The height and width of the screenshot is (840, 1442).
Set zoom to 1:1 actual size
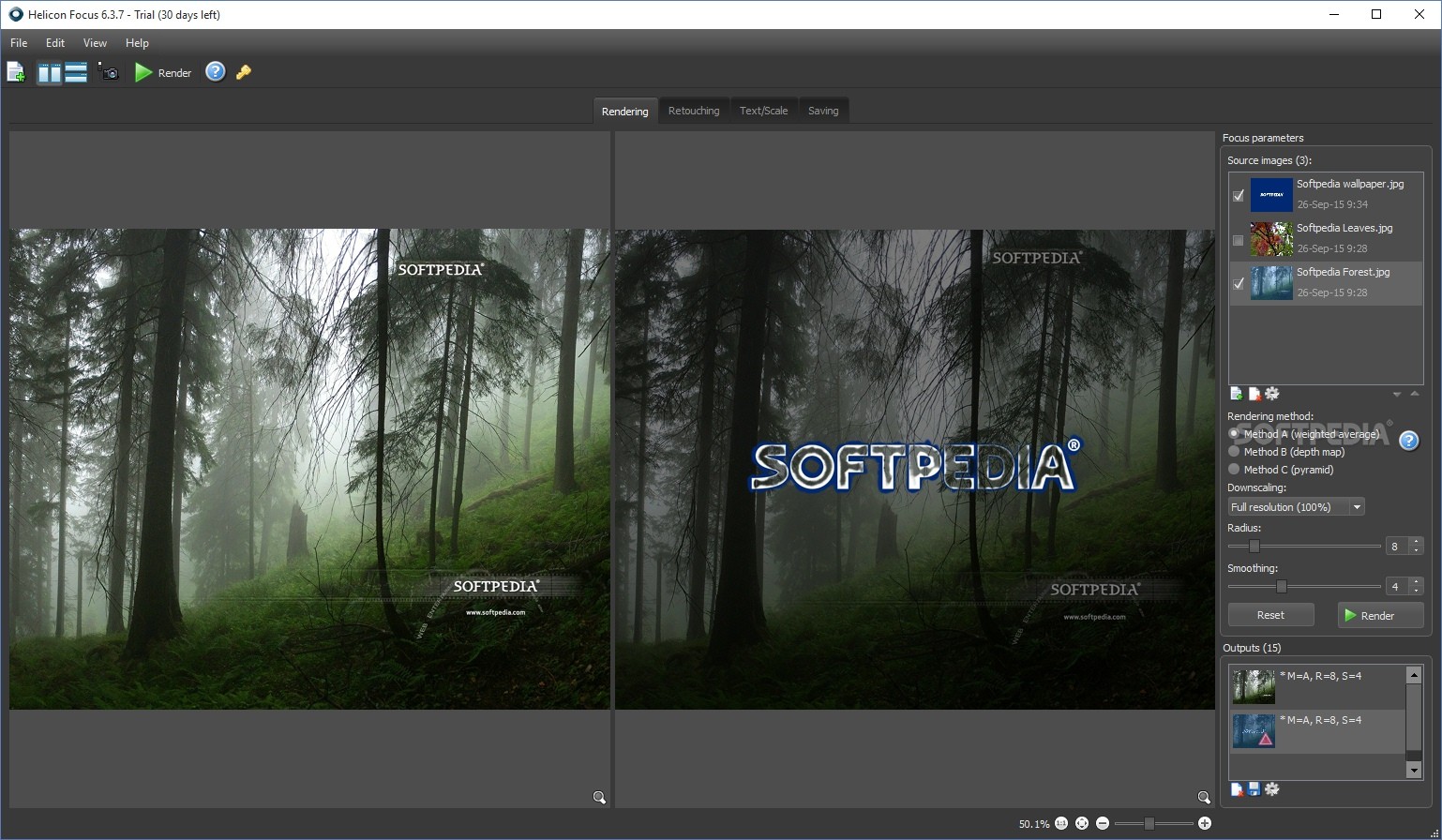(x=1061, y=823)
